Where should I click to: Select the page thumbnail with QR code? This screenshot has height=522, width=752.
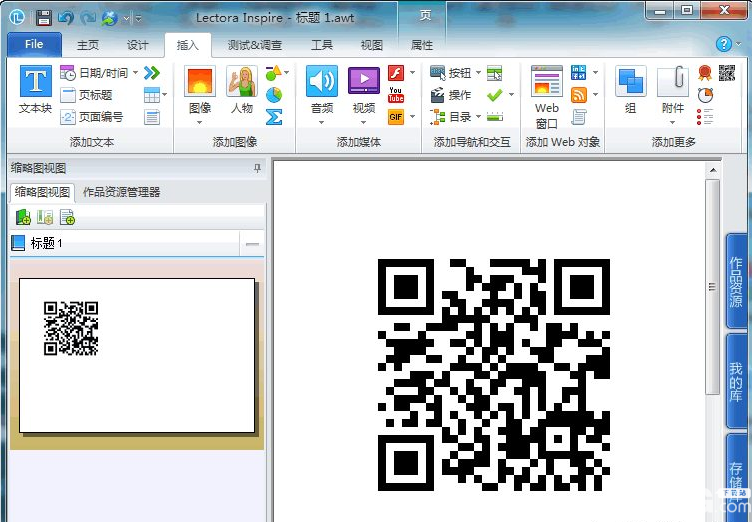point(137,355)
